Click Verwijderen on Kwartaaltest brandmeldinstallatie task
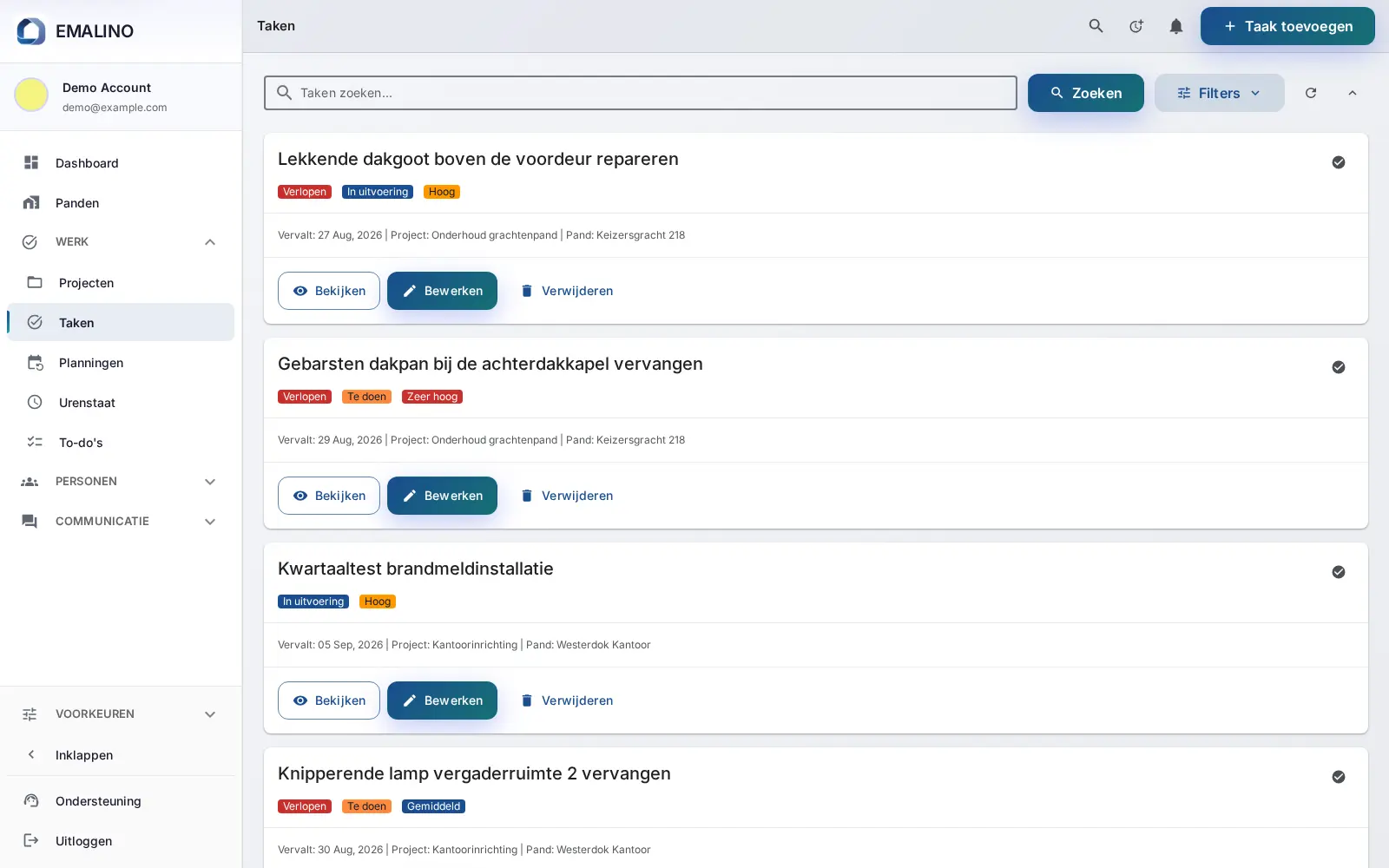The width and height of the screenshot is (1389, 868). point(566,700)
